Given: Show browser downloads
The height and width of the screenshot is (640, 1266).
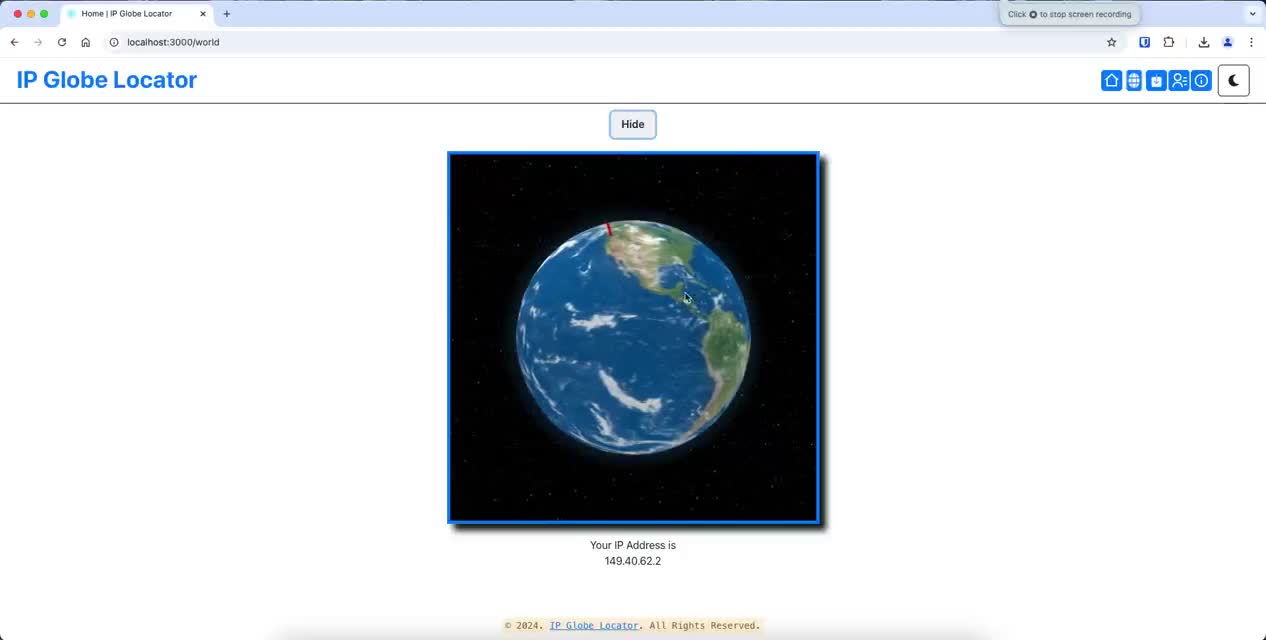Looking at the screenshot, I should (x=1204, y=42).
